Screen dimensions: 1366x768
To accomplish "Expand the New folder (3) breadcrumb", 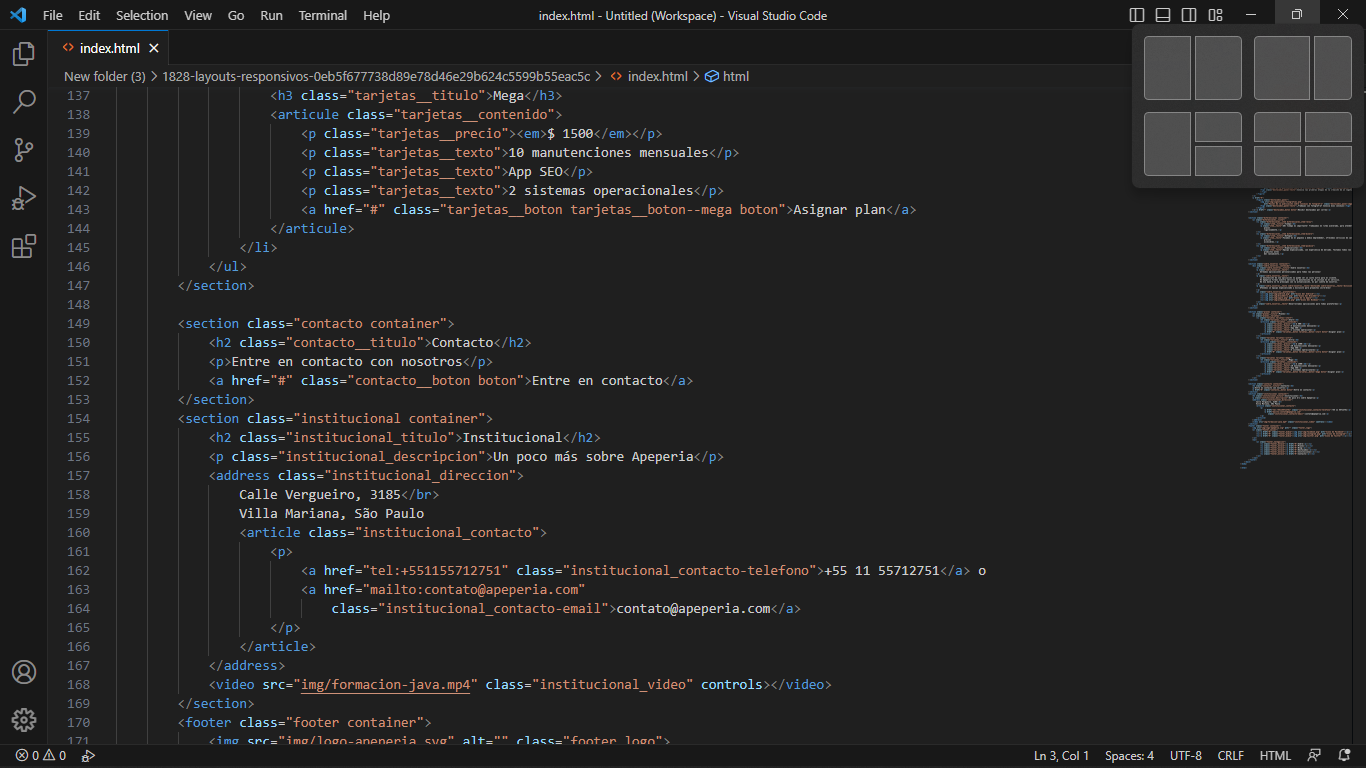I will (x=104, y=76).
